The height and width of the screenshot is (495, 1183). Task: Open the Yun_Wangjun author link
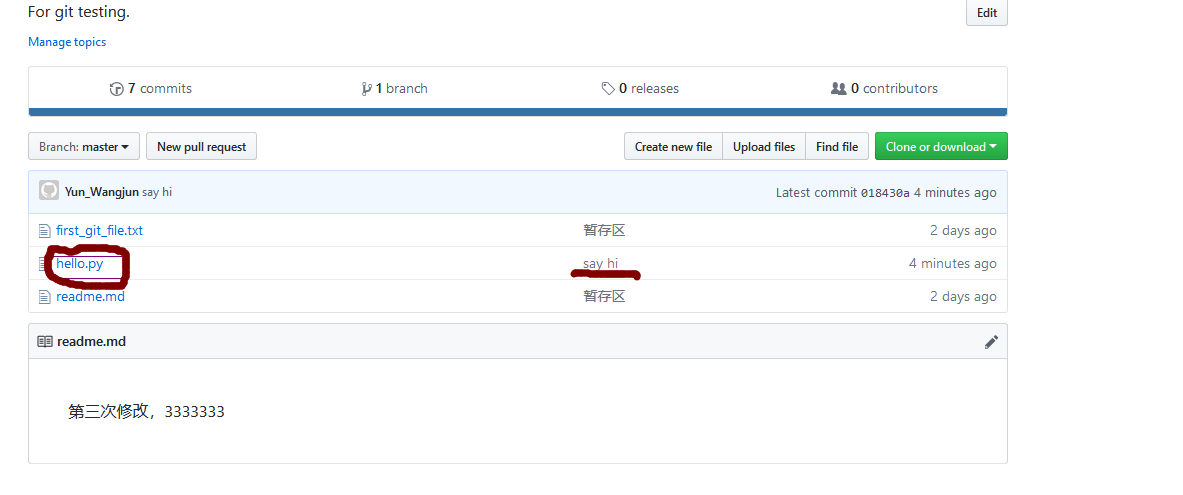pyautogui.click(x=102, y=192)
